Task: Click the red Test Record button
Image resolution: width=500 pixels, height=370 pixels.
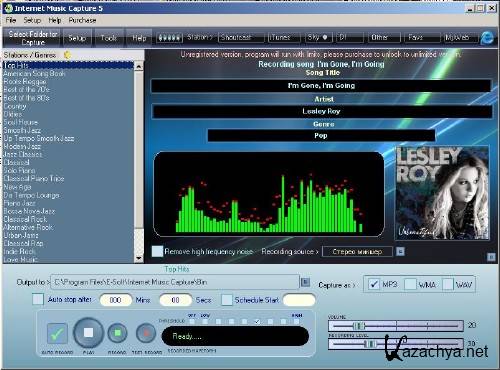Action: point(146,333)
